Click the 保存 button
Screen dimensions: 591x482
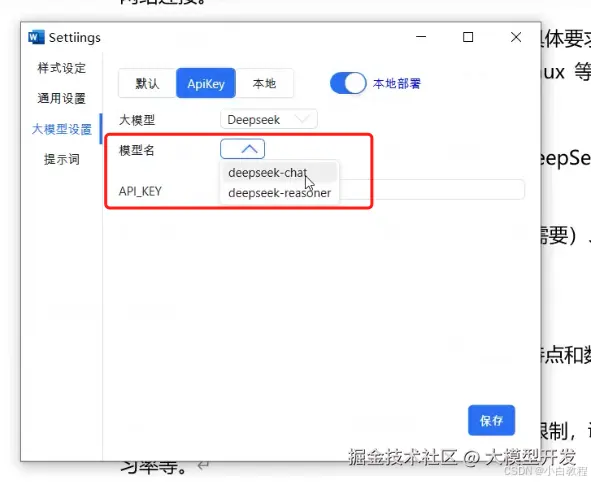click(491, 420)
